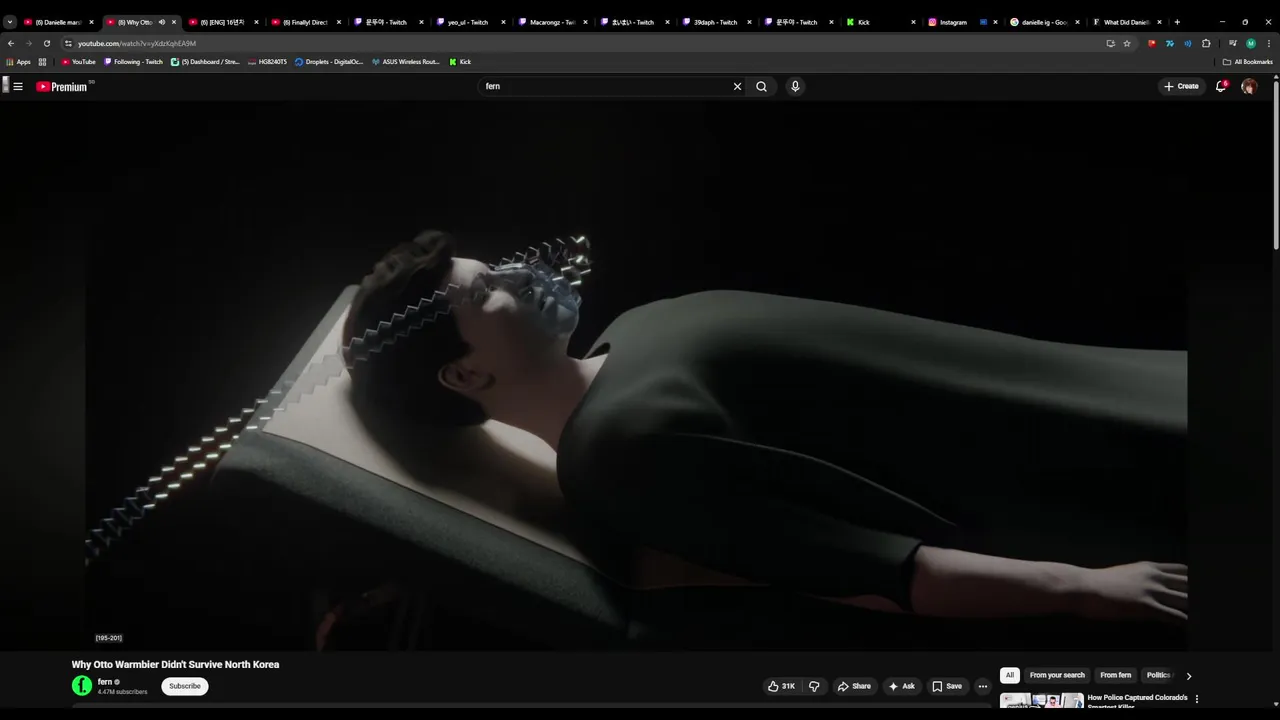Save the video to a playlist
1280x720 pixels.
tap(947, 686)
